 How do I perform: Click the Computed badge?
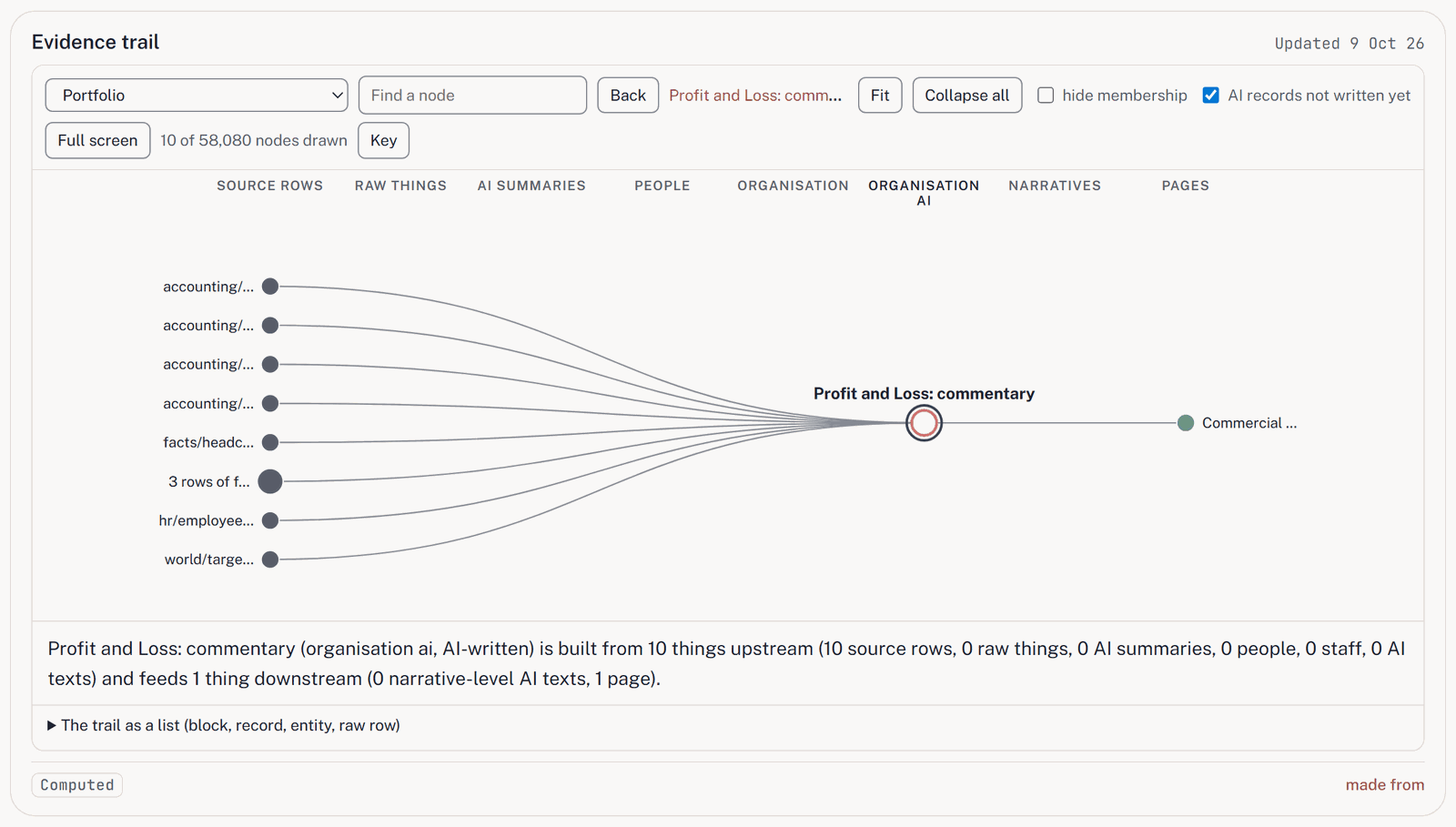[77, 785]
